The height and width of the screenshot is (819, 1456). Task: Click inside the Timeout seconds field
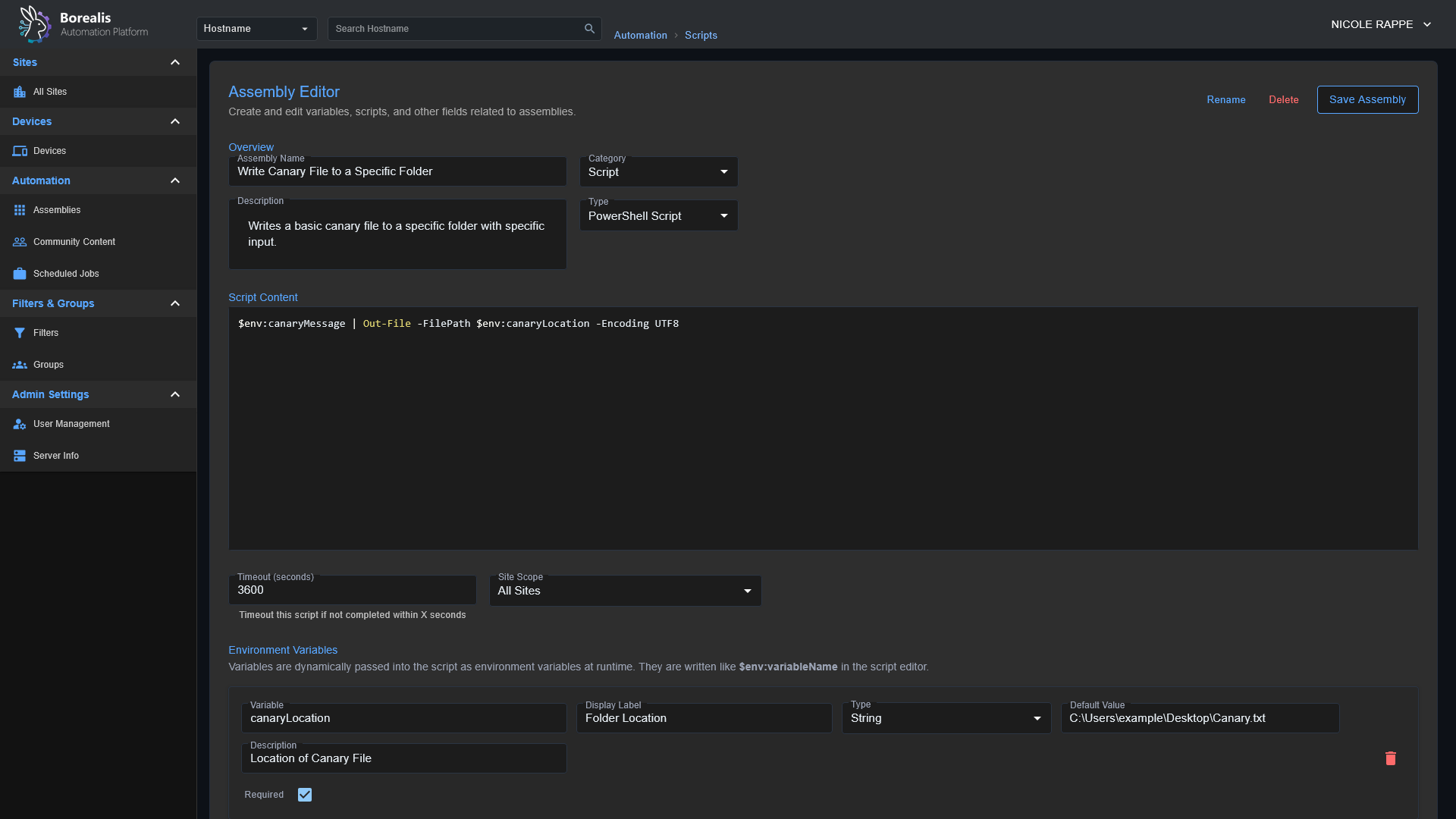coord(352,590)
